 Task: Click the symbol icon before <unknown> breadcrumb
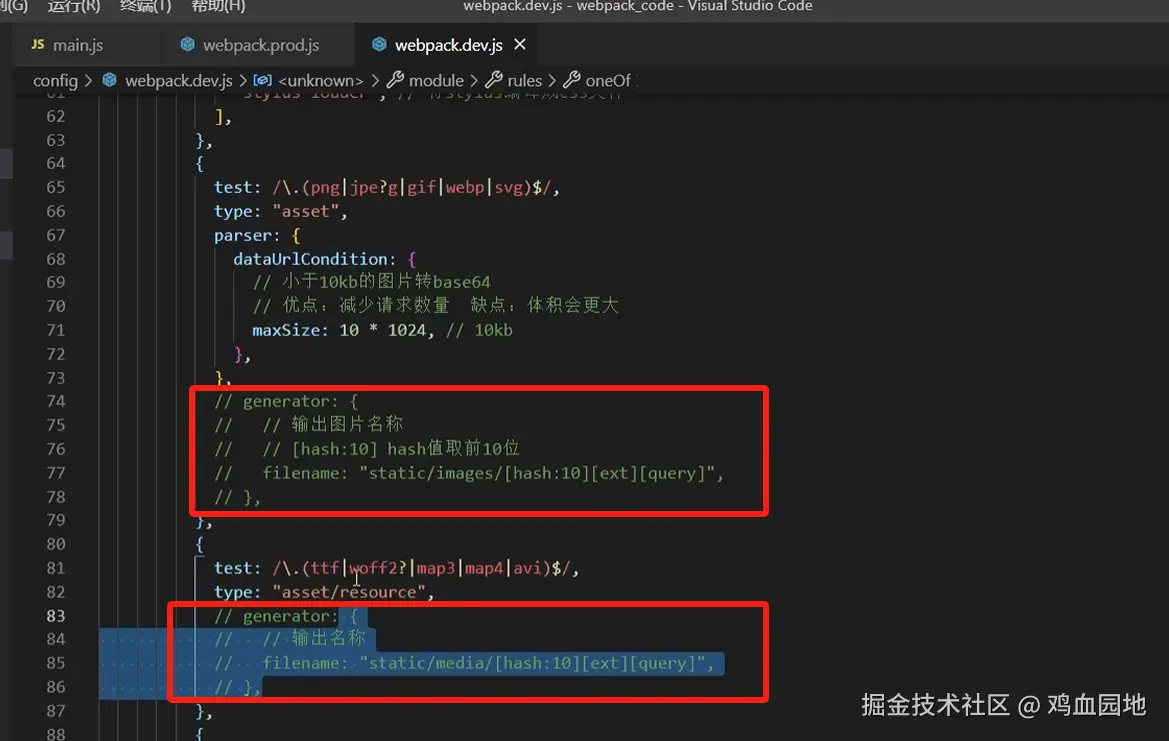[262, 80]
